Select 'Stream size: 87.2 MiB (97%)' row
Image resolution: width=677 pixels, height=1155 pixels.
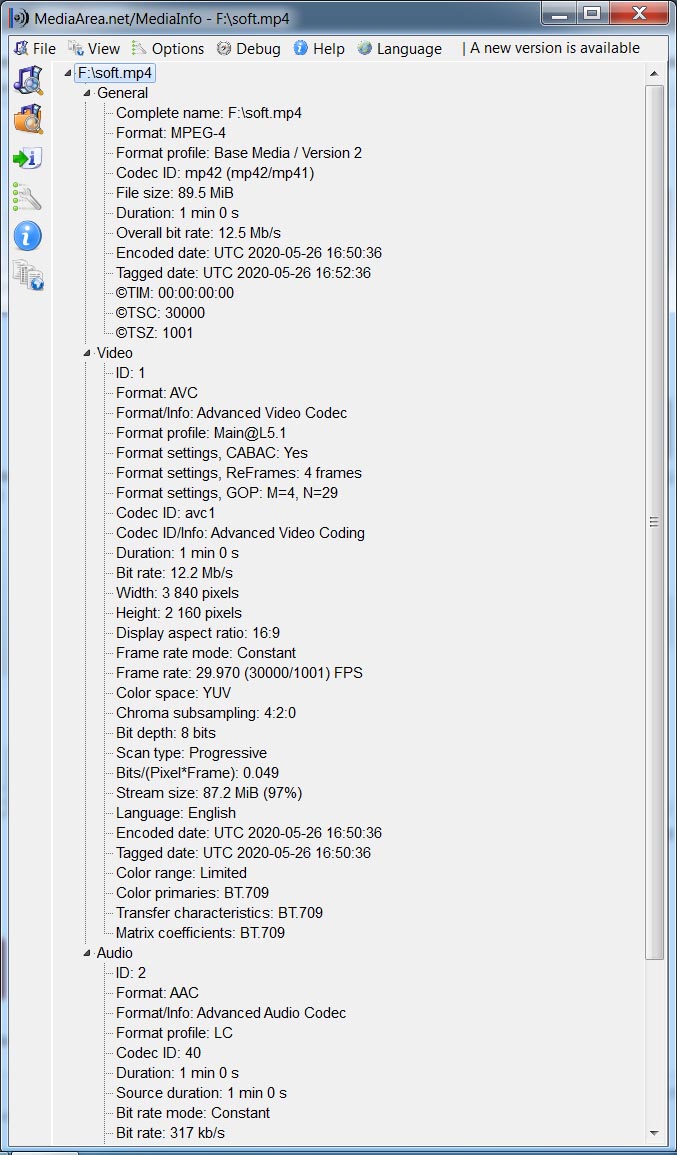pos(208,793)
